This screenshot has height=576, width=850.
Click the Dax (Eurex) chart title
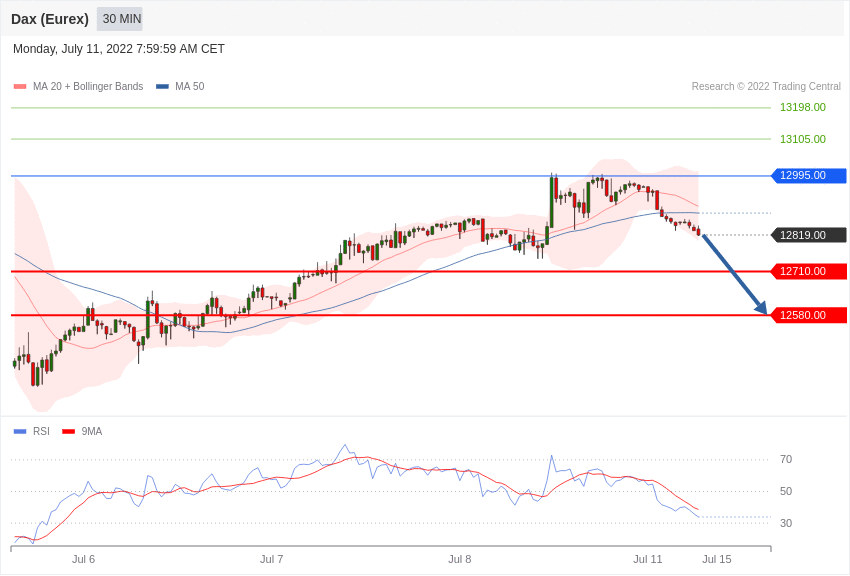pyautogui.click(x=50, y=19)
